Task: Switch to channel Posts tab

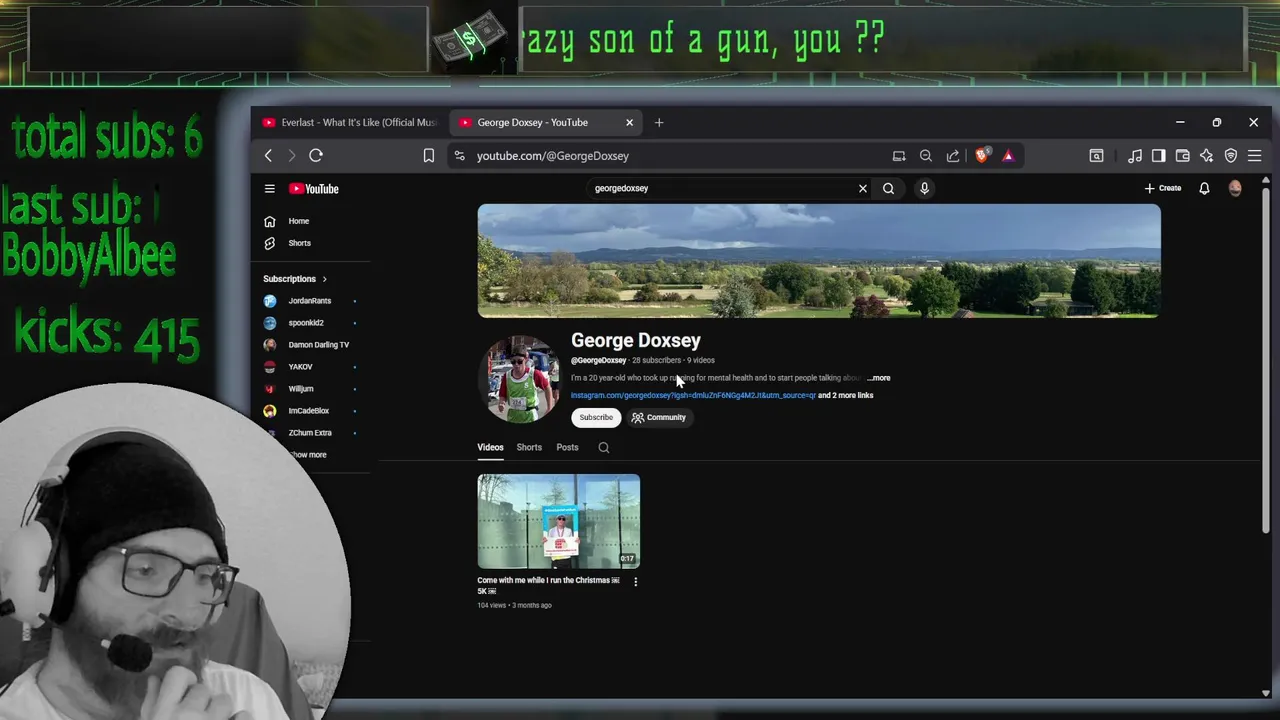Action: pos(567,447)
